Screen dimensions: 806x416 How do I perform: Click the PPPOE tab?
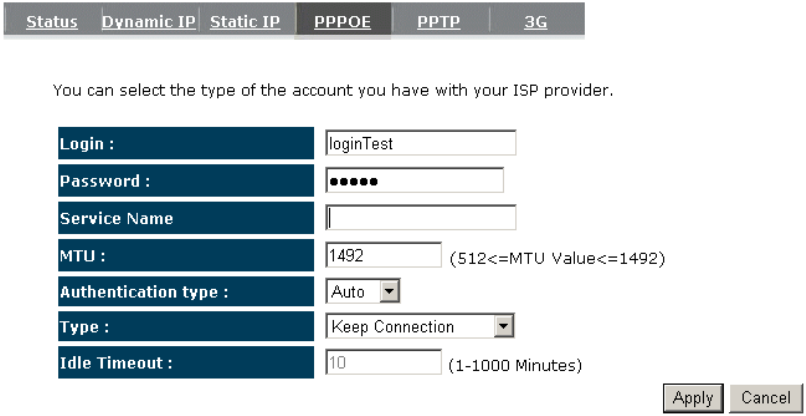tap(342, 22)
